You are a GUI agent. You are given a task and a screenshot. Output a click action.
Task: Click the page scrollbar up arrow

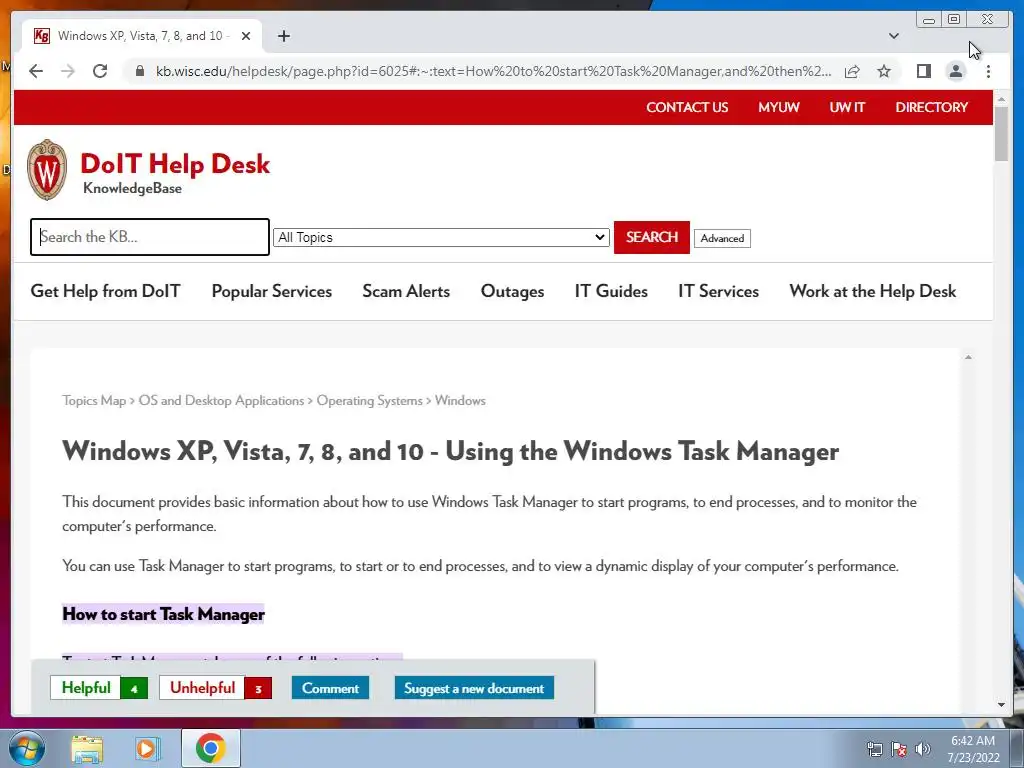point(1002,99)
